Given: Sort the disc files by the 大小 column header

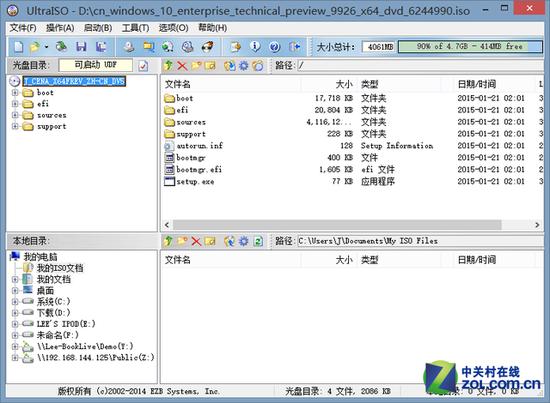Looking at the screenshot, I should click(329, 84).
